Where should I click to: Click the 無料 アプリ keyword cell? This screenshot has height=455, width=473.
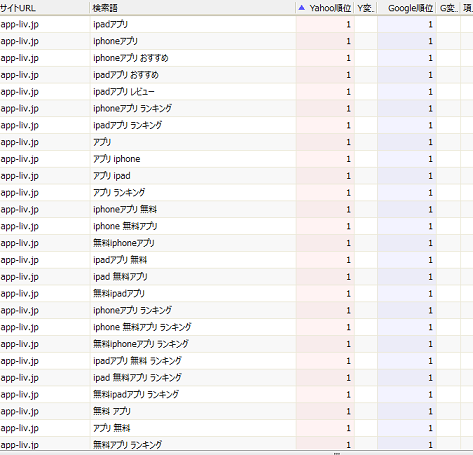click(193, 411)
